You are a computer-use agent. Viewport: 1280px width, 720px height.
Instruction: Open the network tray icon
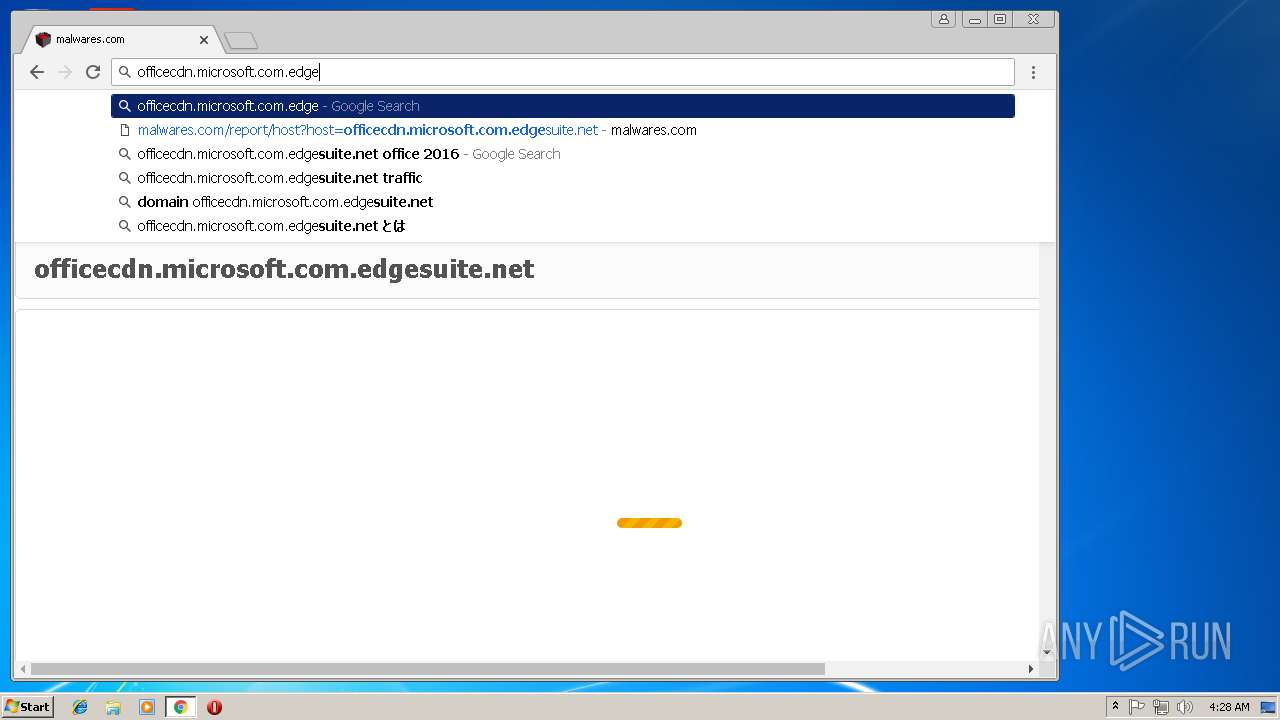pos(1161,707)
